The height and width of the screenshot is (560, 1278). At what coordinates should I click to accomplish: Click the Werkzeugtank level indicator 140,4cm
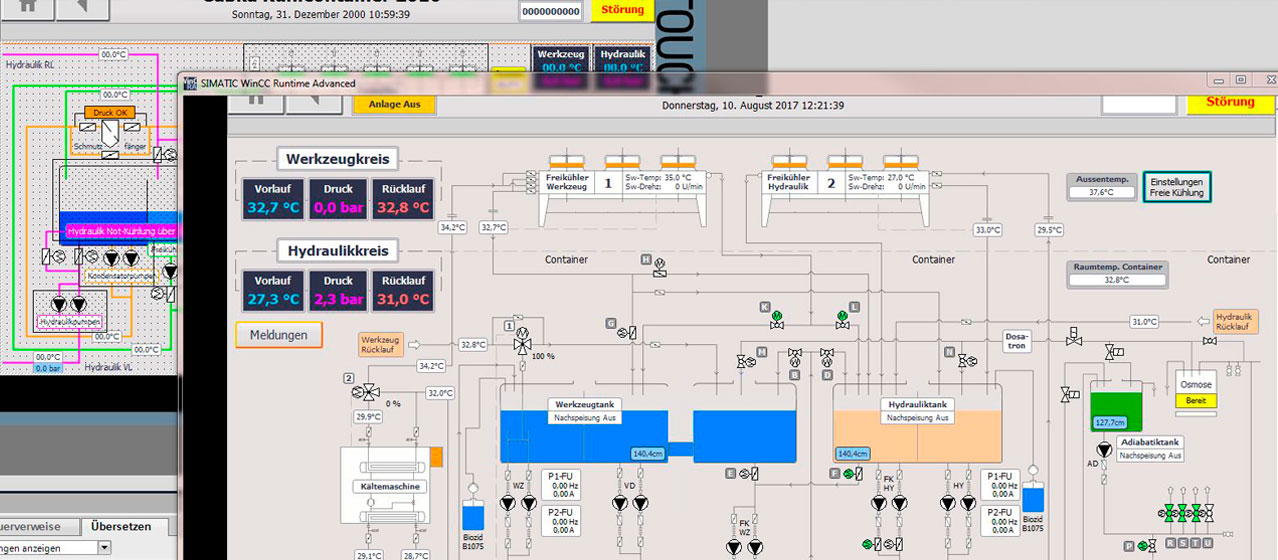click(648, 454)
